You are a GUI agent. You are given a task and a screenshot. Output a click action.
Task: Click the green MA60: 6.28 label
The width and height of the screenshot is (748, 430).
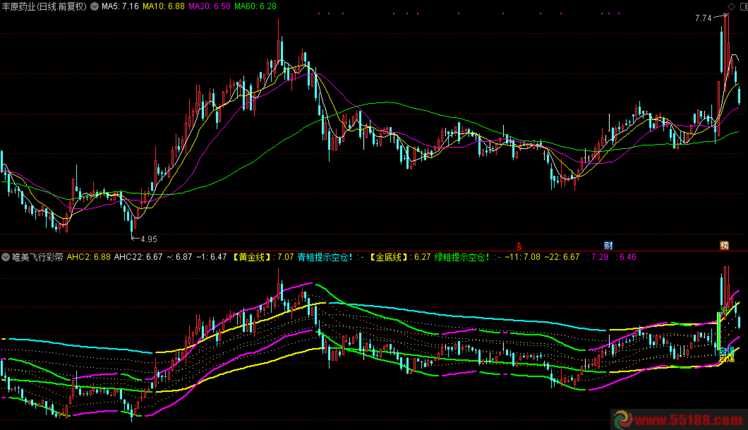255,7
